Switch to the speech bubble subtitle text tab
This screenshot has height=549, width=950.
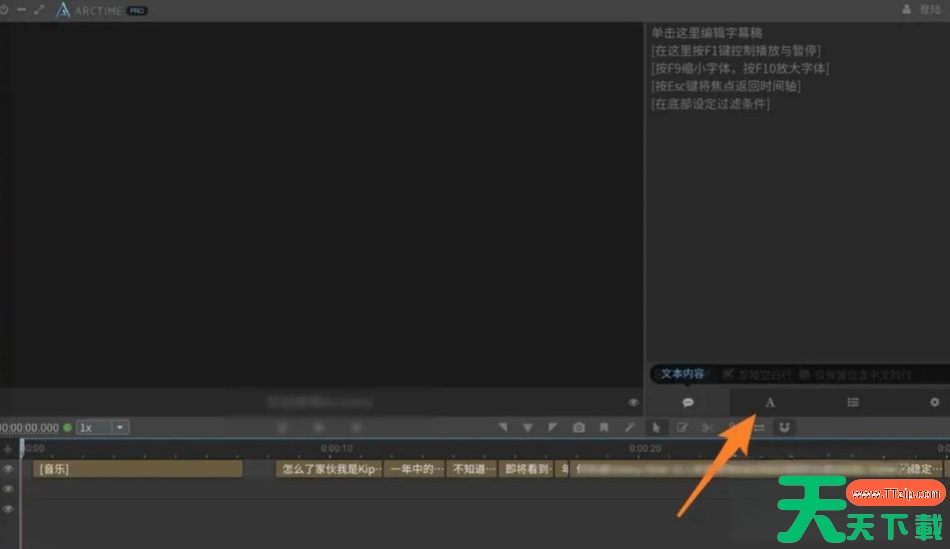pos(688,402)
